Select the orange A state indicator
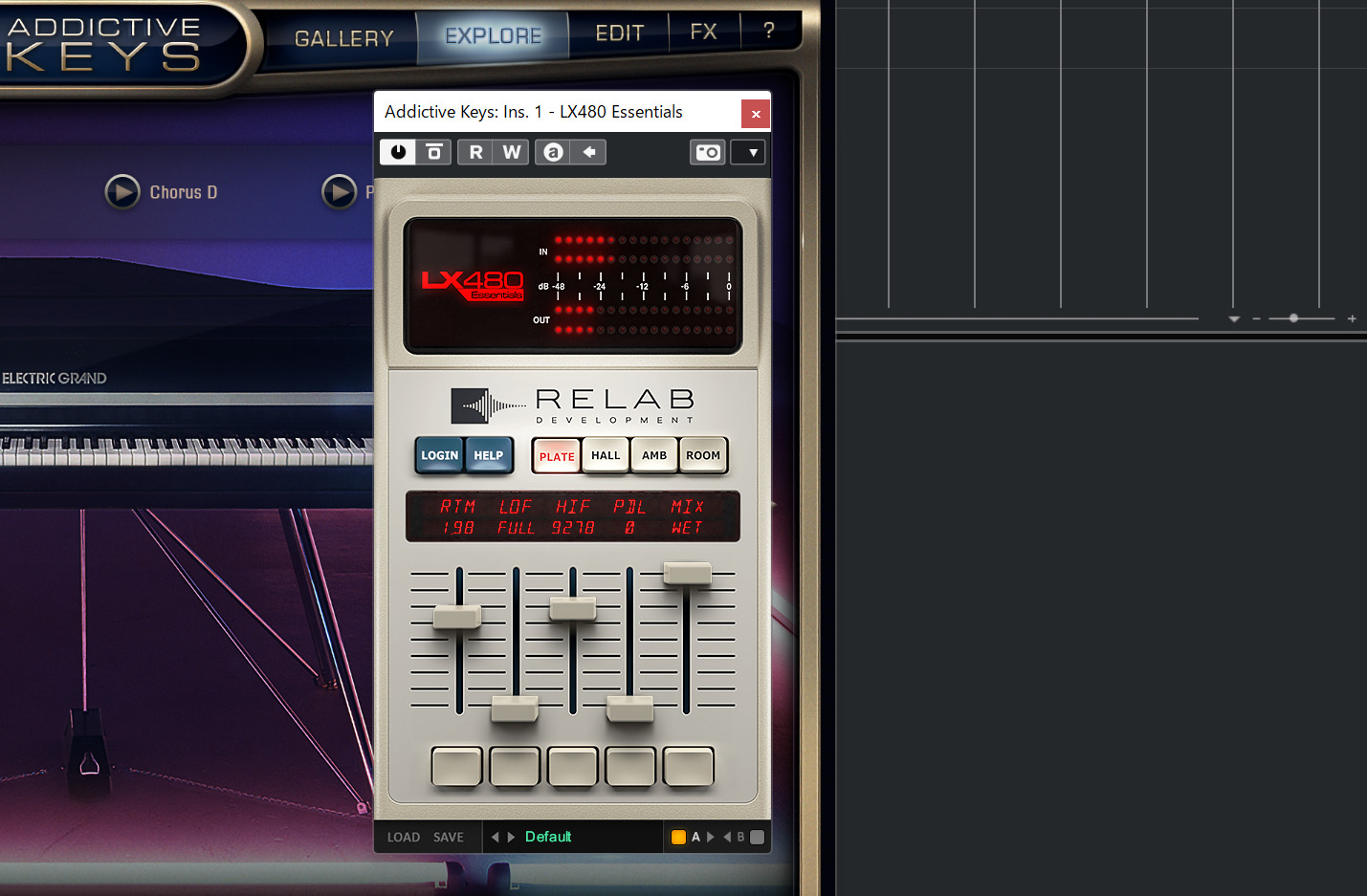Viewport: 1367px width, 896px height. coord(678,838)
